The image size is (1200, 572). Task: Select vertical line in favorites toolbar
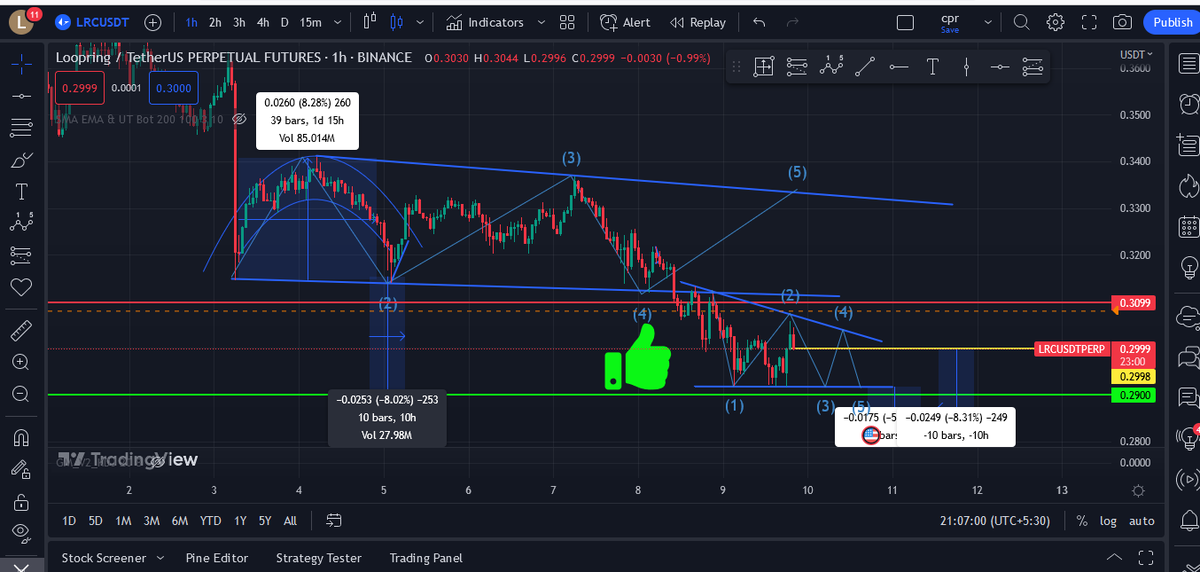(x=966, y=67)
